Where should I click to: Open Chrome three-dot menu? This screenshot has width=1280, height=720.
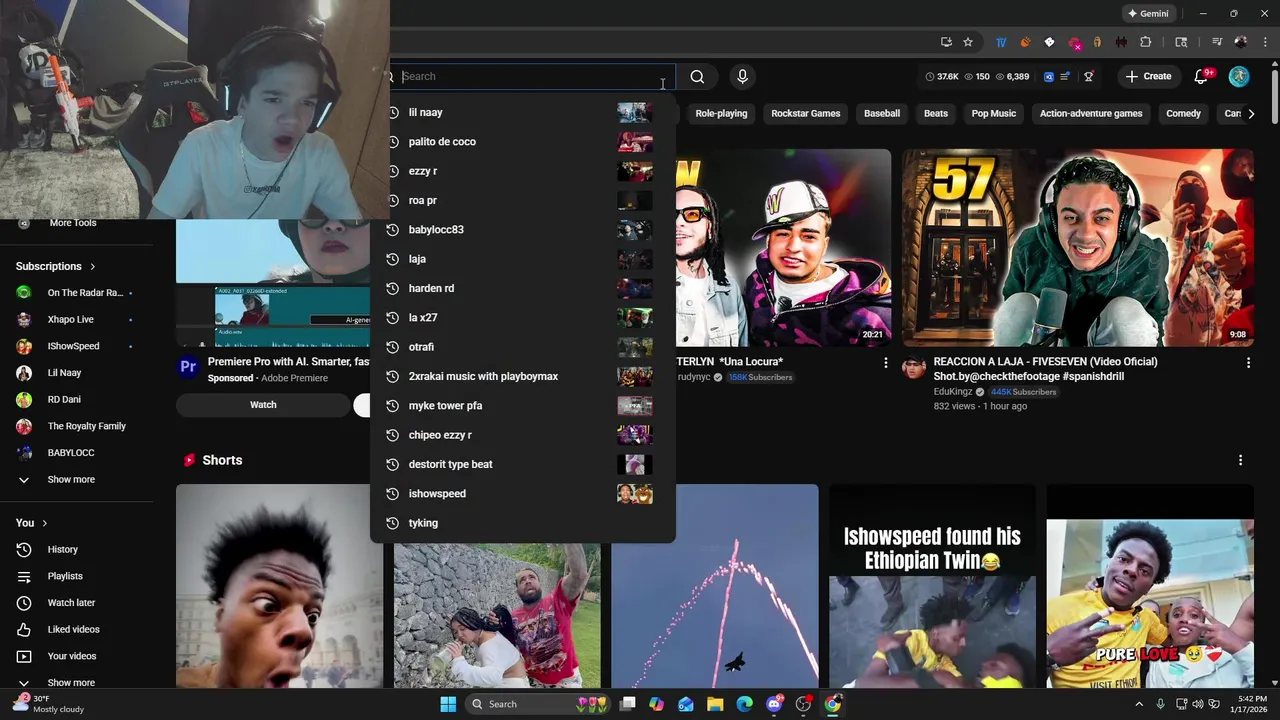(1264, 42)
